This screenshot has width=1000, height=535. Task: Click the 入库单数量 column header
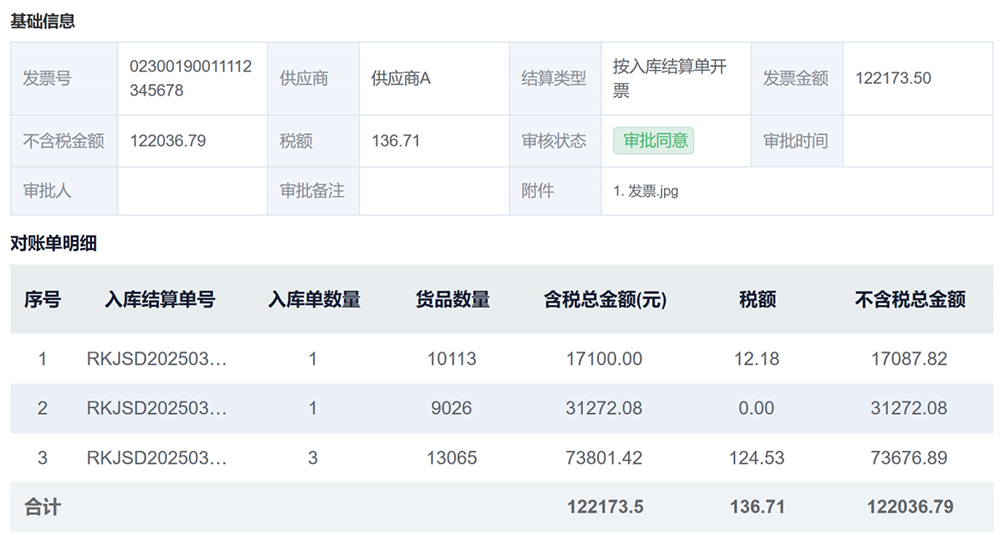pyautogui.click(x=314, y=300)
